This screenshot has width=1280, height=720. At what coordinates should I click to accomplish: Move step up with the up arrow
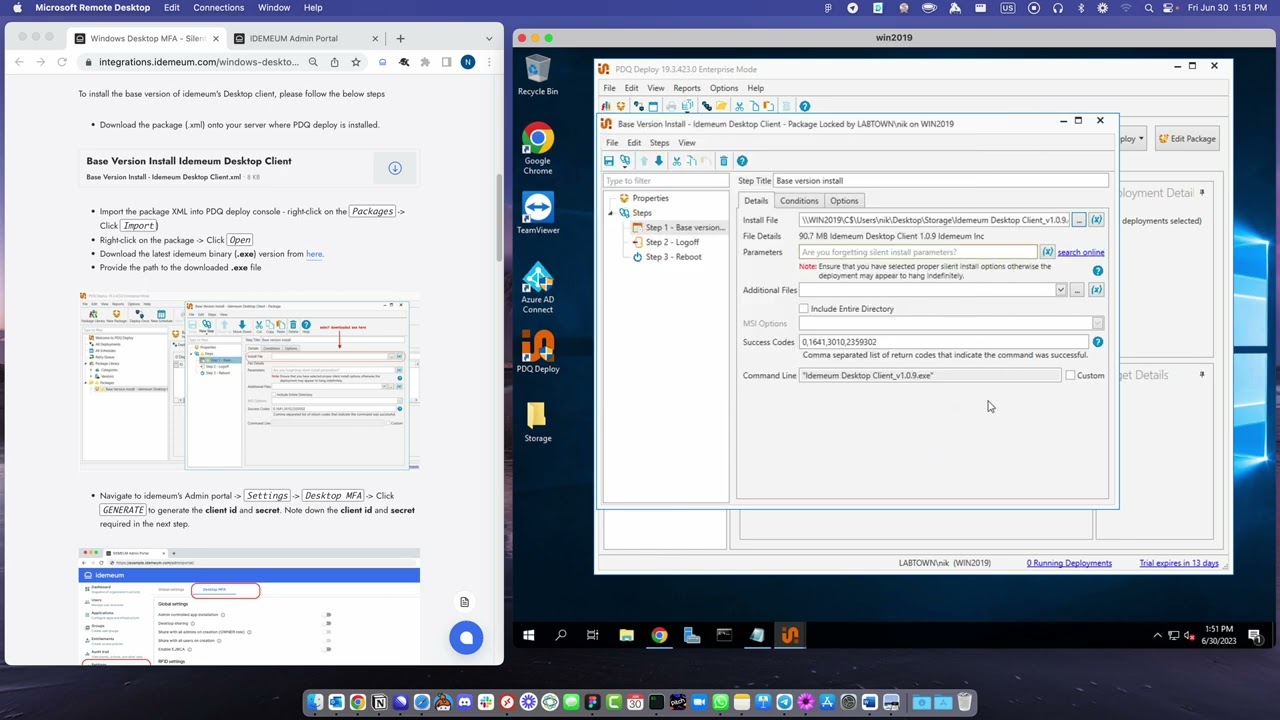[x=643, y=161]
